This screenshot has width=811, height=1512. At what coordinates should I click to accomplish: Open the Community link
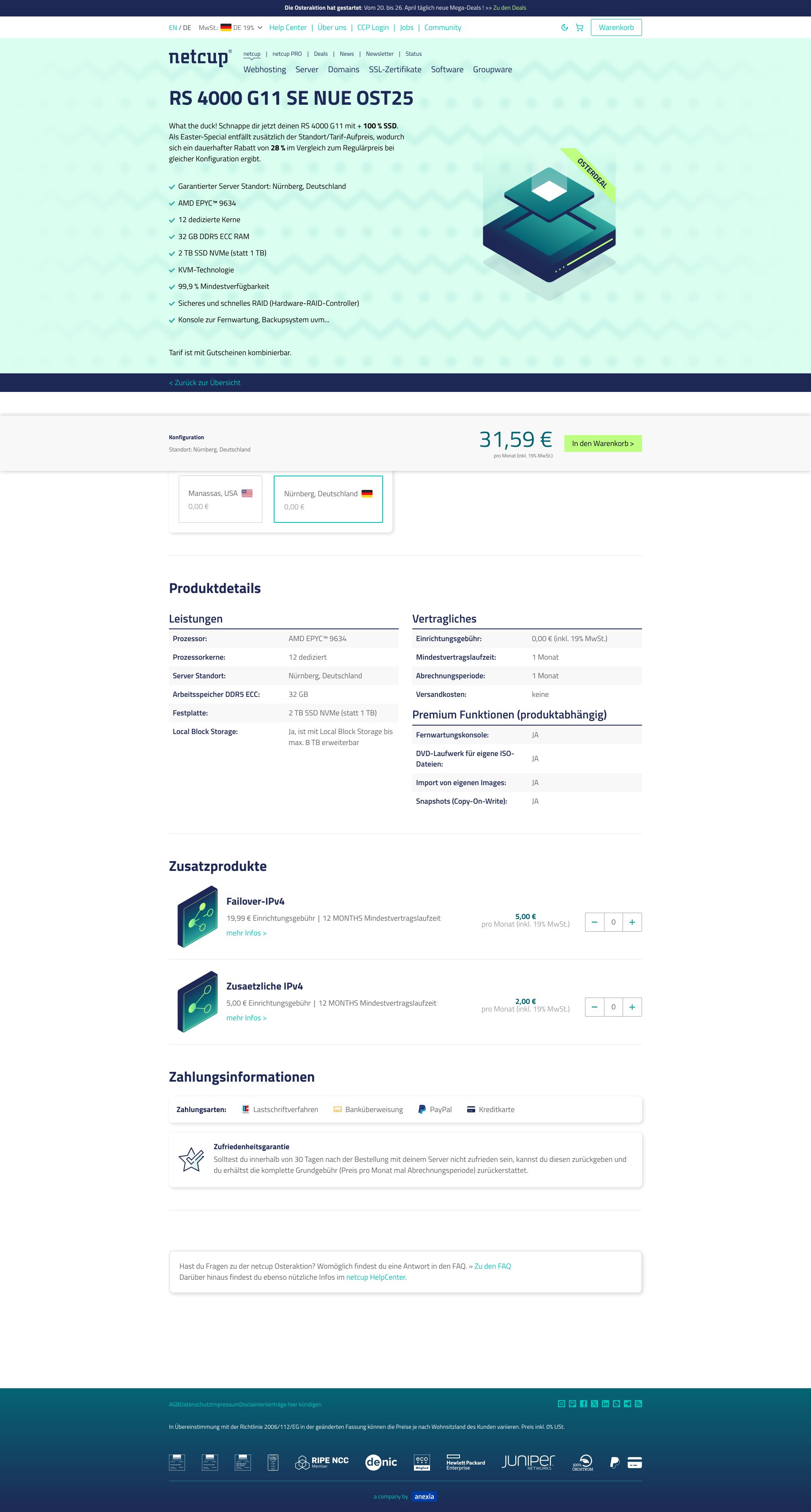tap(443, 27)
